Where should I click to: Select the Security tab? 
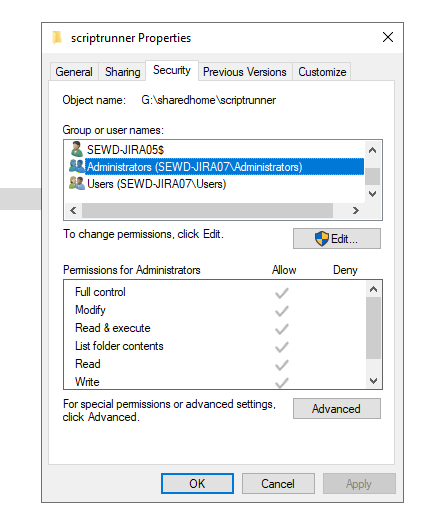coord(172,70)
